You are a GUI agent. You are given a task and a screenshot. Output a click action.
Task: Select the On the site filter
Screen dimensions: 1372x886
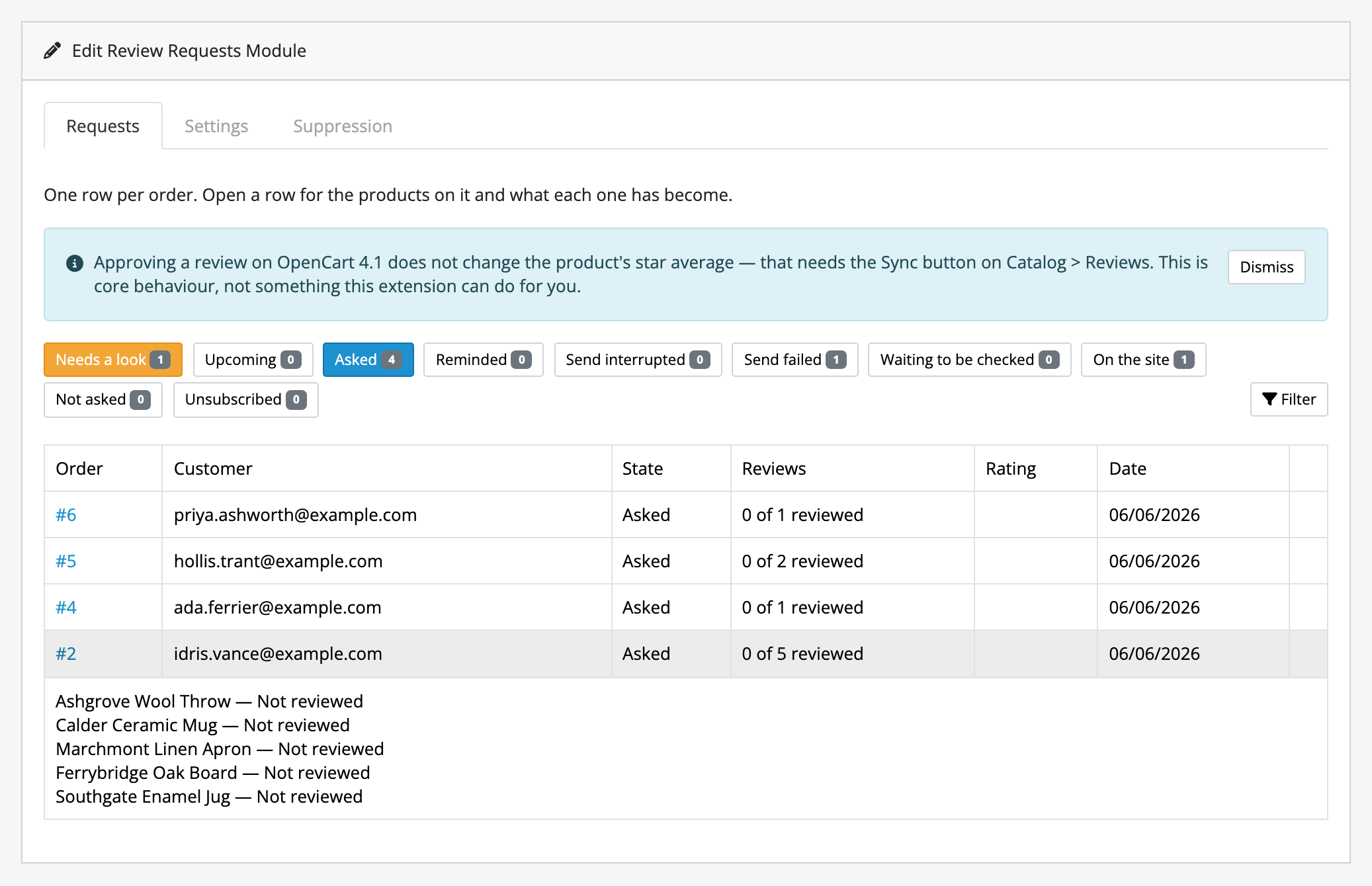coord(1143,360)
